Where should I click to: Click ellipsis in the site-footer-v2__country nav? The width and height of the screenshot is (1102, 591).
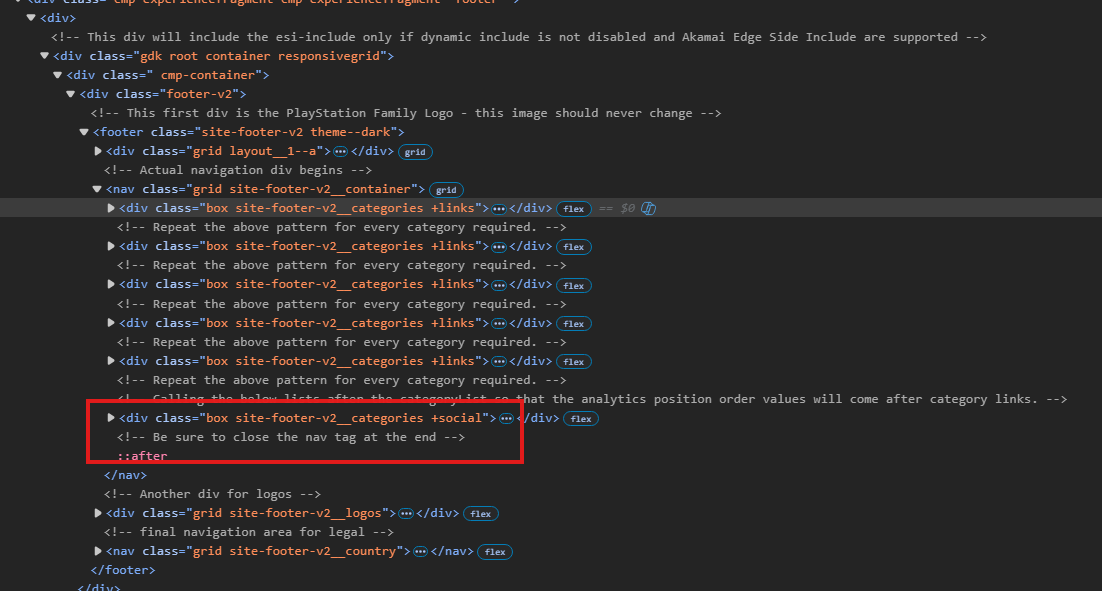click(x=420, y=551)
